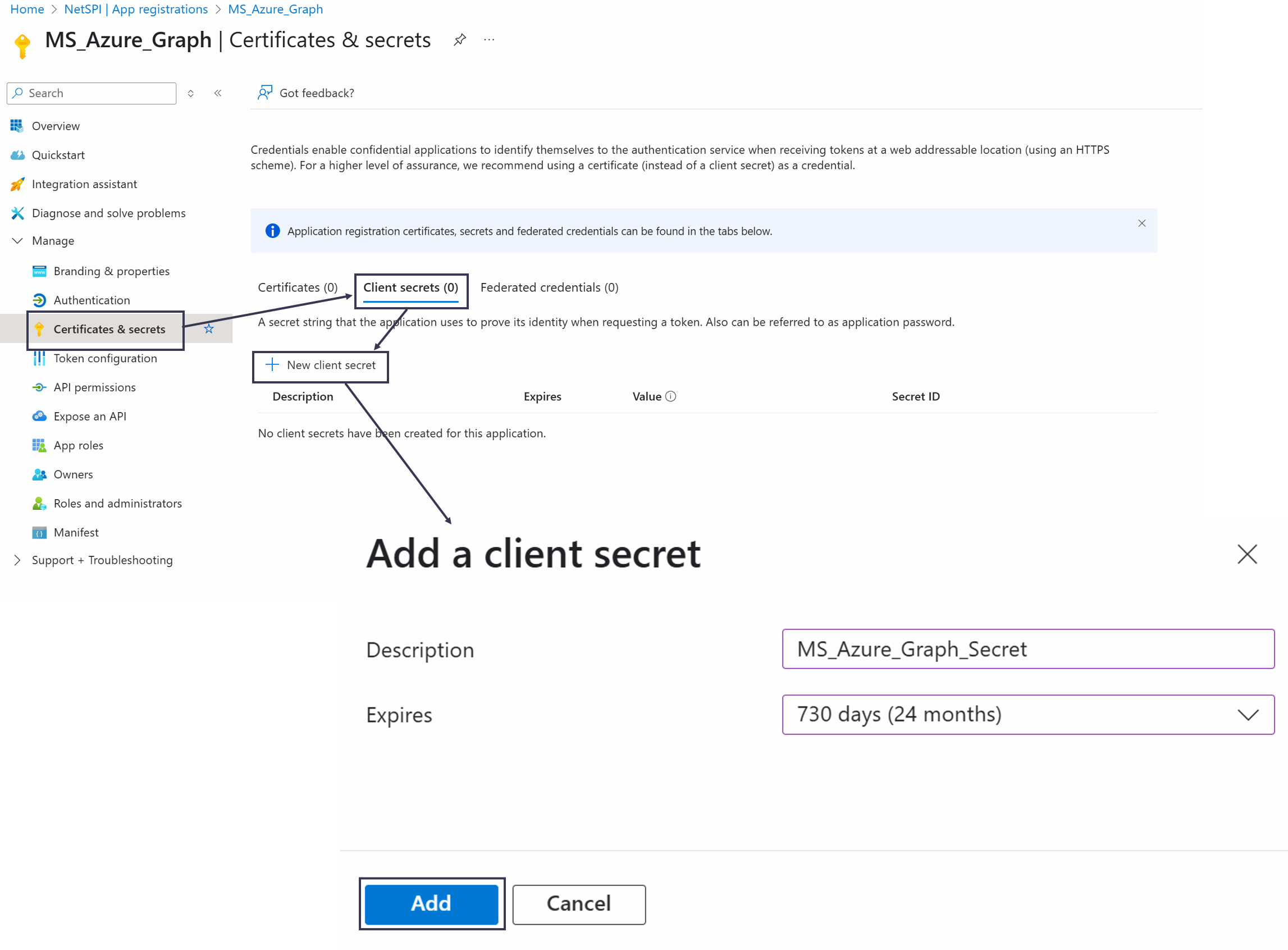Favorite Certificates & secrets with star icon
The width and height of the screenshot is (1288, 950).
[209, 329]
